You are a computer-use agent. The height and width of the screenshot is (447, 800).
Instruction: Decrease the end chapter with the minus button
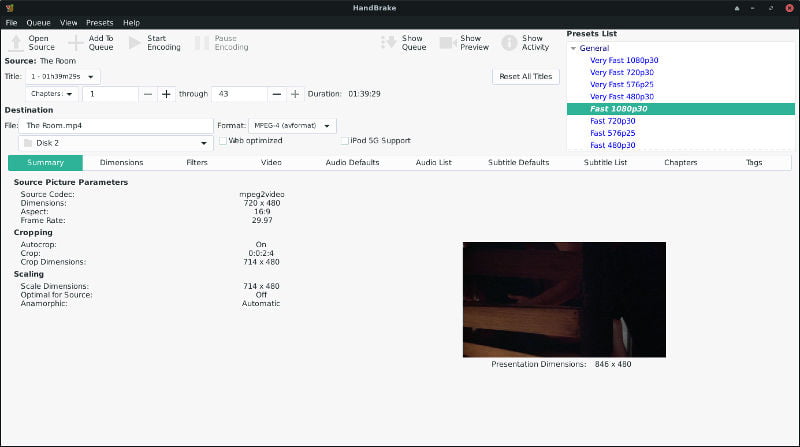[x=277, y=94]
